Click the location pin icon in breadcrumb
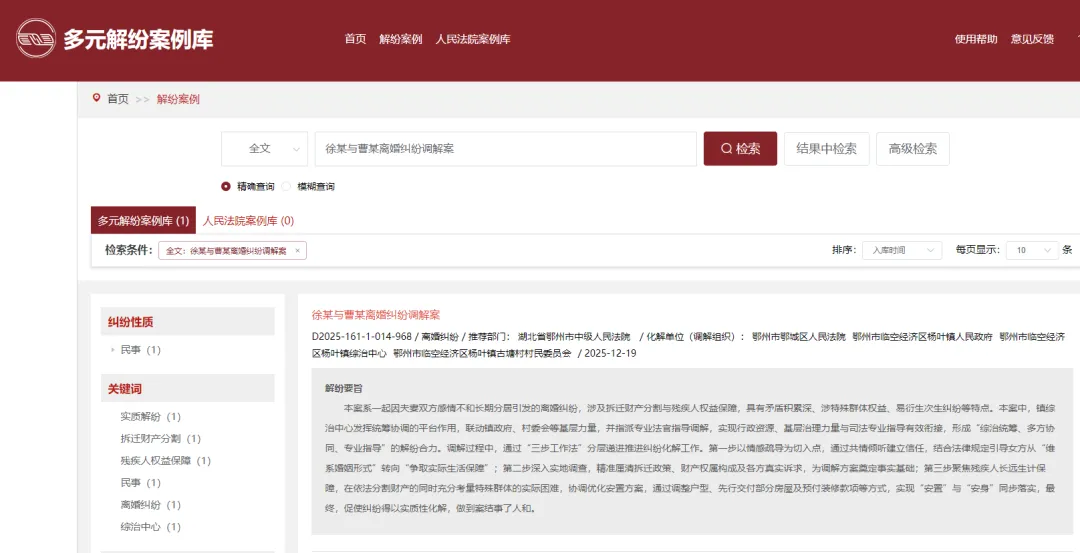 pyautogui.click(x=96, y=98)
